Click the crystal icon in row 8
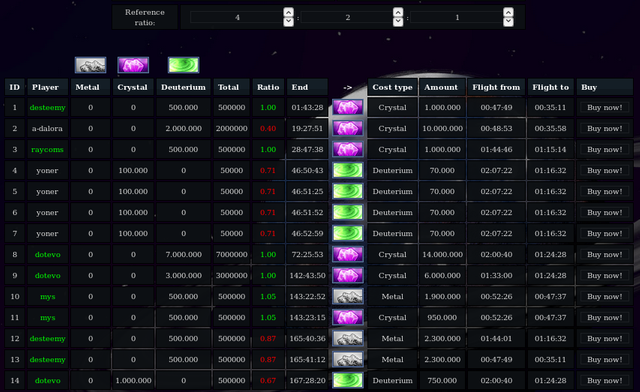This screenshot has width=640, height=392. coord(347,254)
